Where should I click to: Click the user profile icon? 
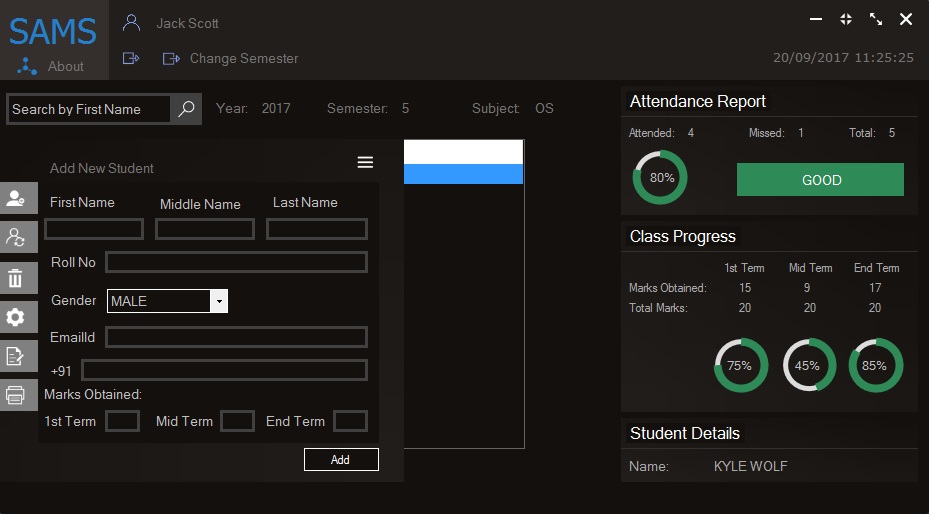tap(131, 23)
